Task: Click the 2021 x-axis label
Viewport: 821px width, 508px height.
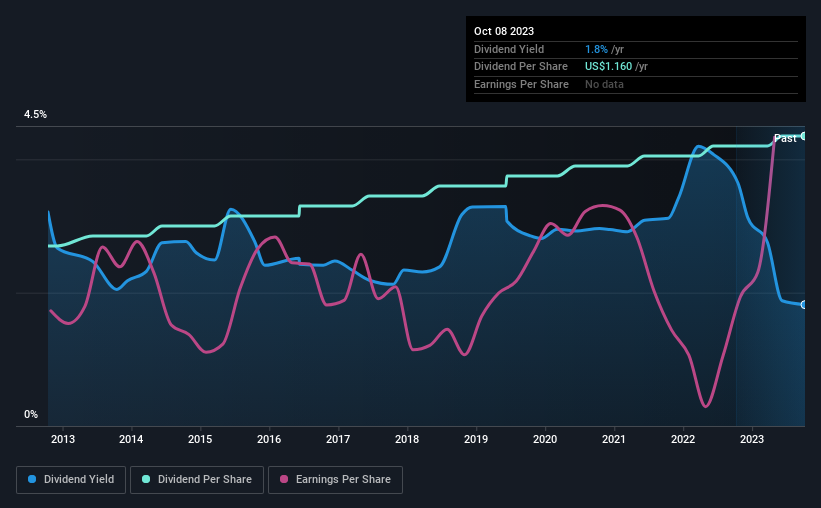Action: (x=614, y=439)
